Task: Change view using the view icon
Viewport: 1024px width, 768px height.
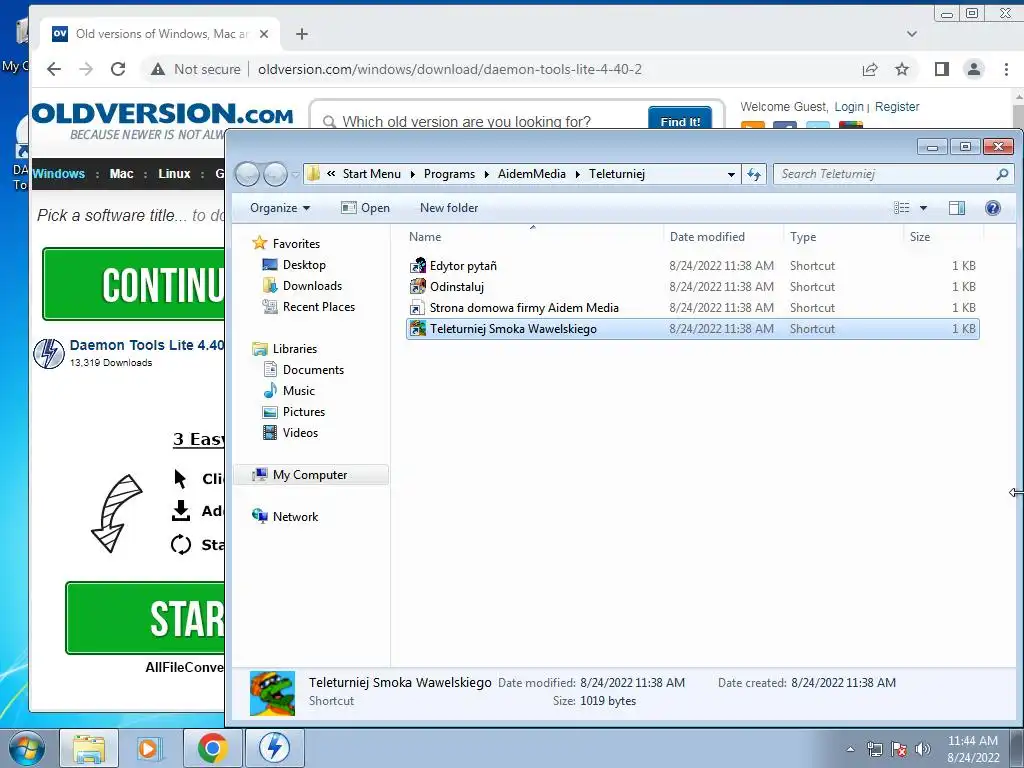Action: [x=901, y=208]
